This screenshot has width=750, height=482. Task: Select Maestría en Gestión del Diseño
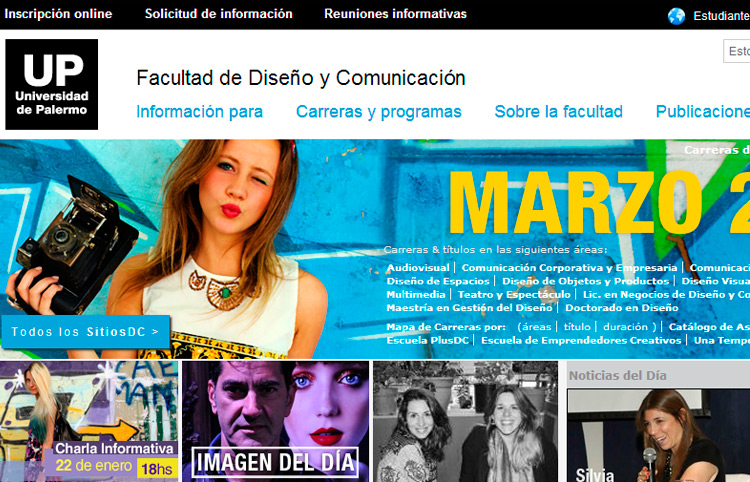pyautogui.click(x=457, y=308)
